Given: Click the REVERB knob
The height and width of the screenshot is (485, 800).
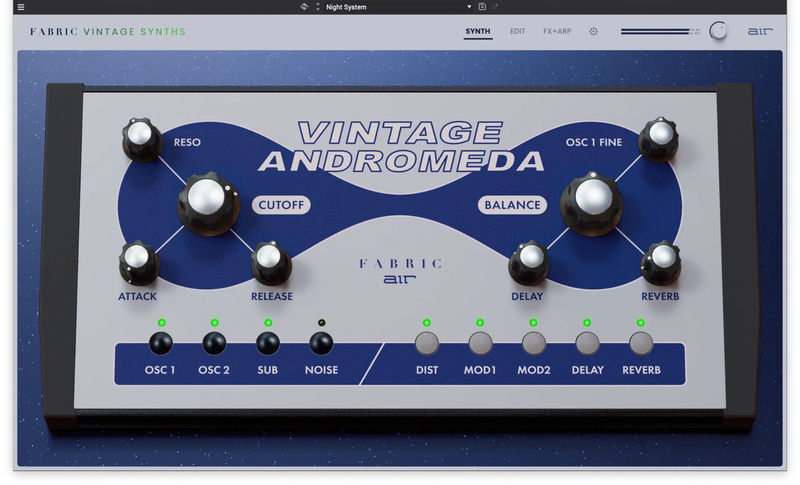Looking at the screenshot, I should [661, 262].
